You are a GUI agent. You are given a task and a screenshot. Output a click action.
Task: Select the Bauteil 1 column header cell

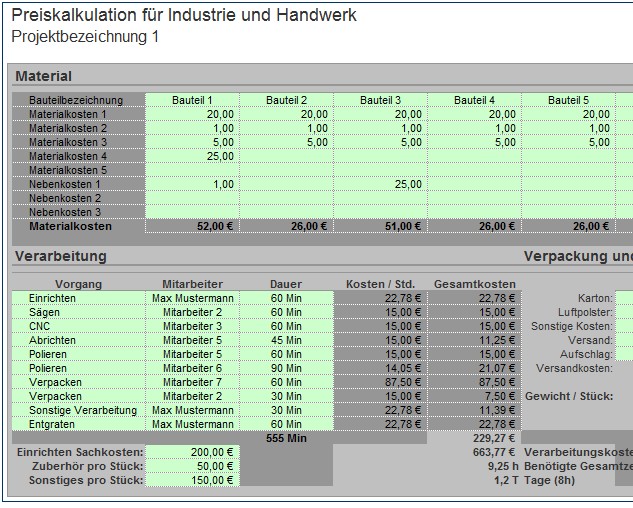pyautogui.click(x=192, y=100)
